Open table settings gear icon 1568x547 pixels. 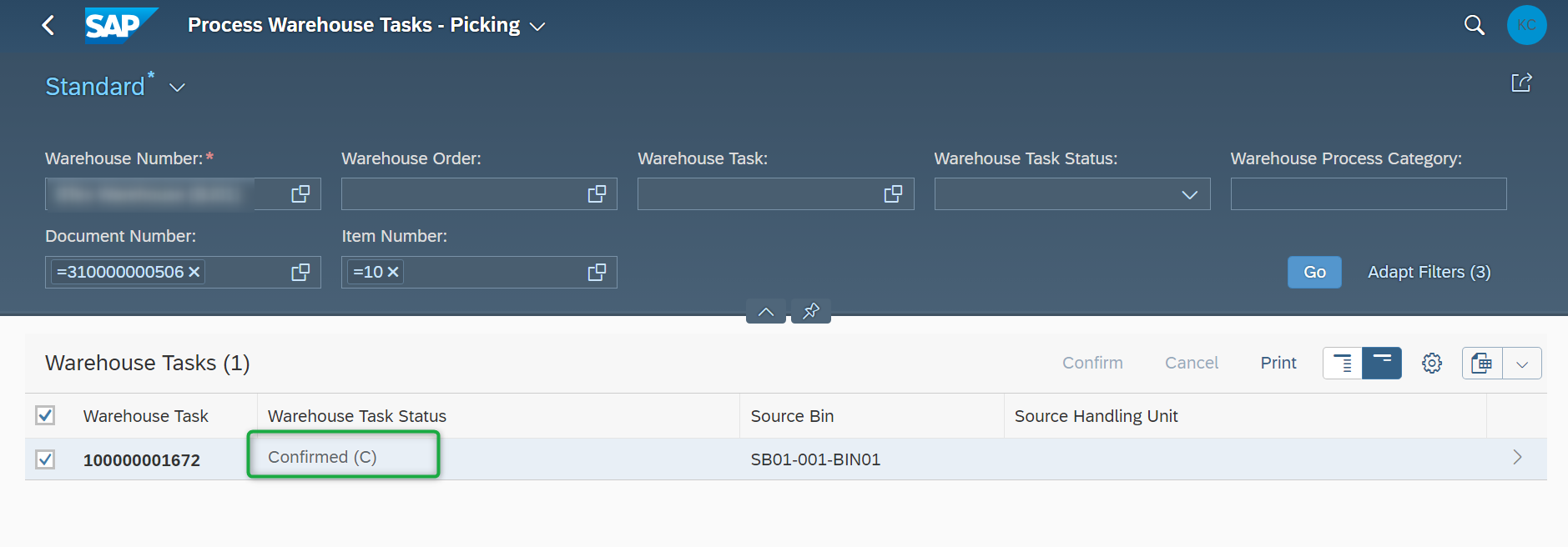(x=1432, y=364)
